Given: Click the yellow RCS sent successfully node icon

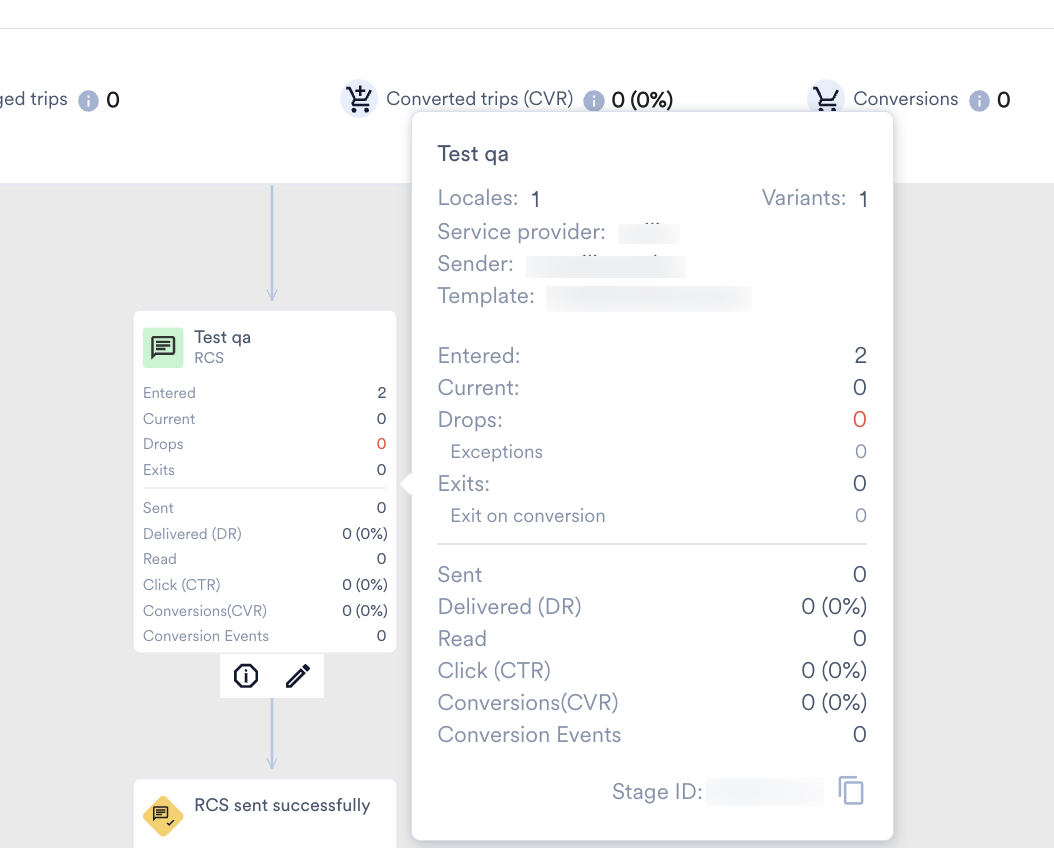Looking at the screenshot, I should (162, 816).
